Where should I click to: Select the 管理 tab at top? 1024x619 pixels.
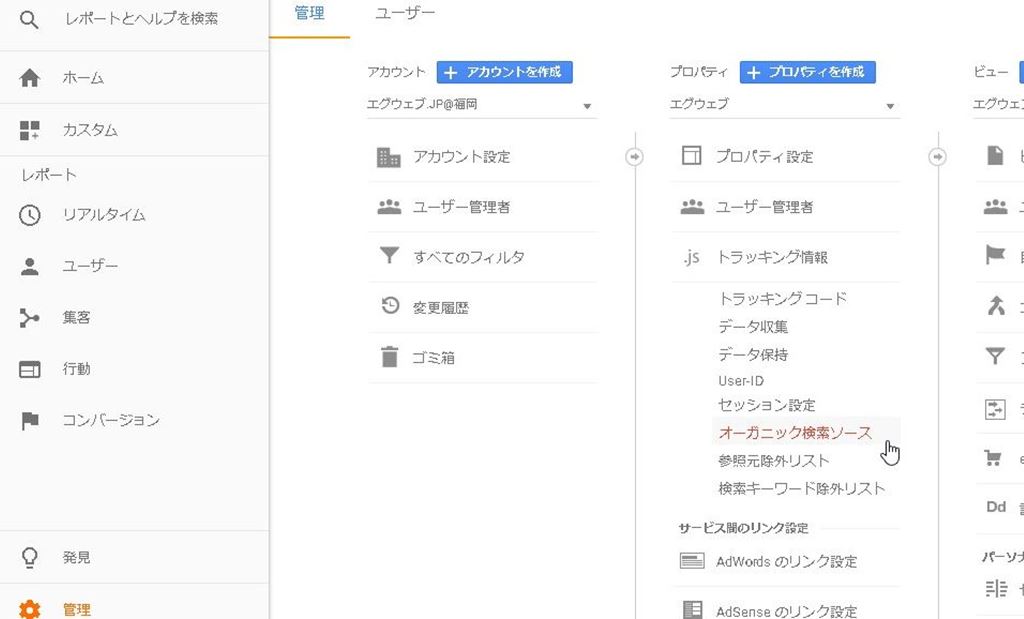(x=309, y=14)
